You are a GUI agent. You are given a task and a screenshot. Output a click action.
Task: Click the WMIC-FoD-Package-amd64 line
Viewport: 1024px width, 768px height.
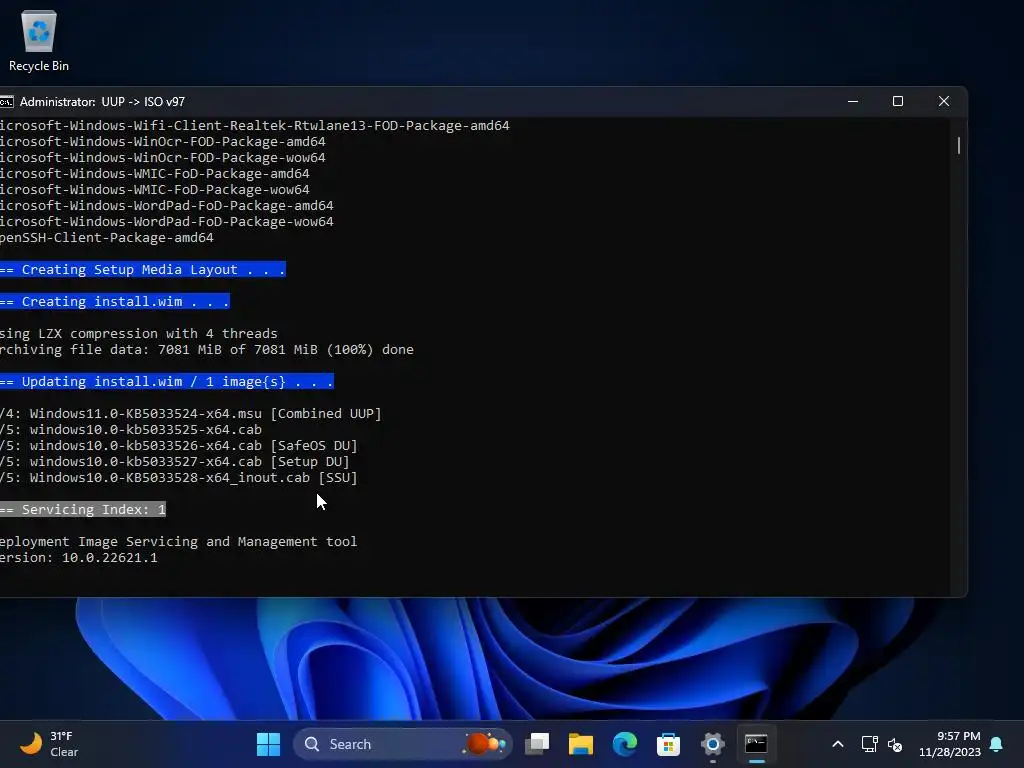coord(155,174)
